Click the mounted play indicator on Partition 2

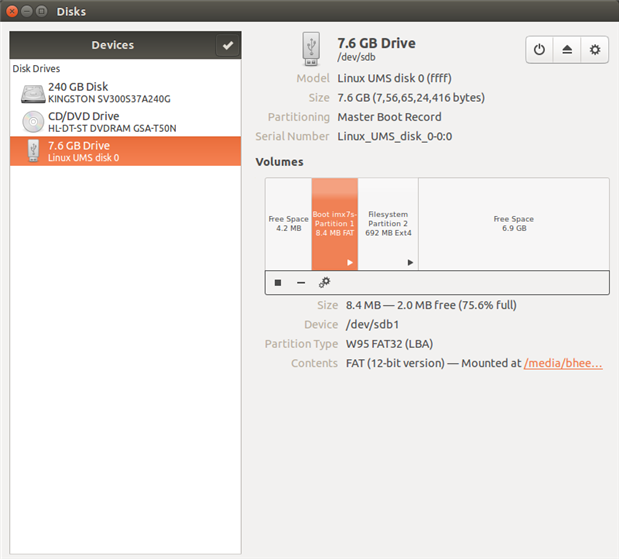pyautogui.click(x=410, y=262)
